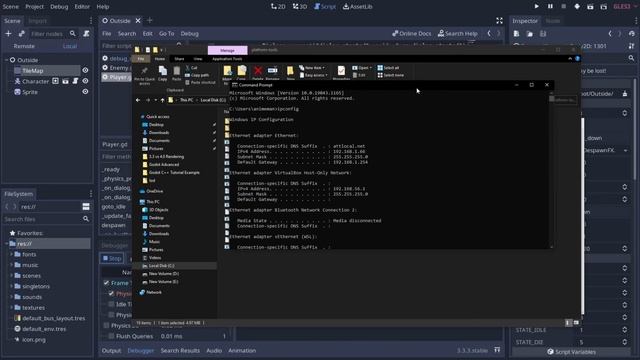Toggle Character node visibility
The image size is (640, 360).
click(85, 81)
